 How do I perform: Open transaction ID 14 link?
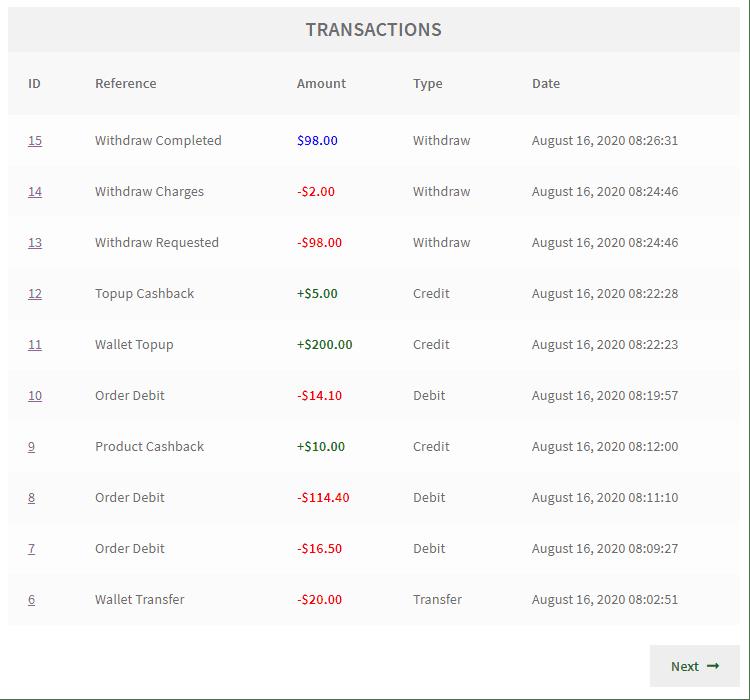coord(35,192)
